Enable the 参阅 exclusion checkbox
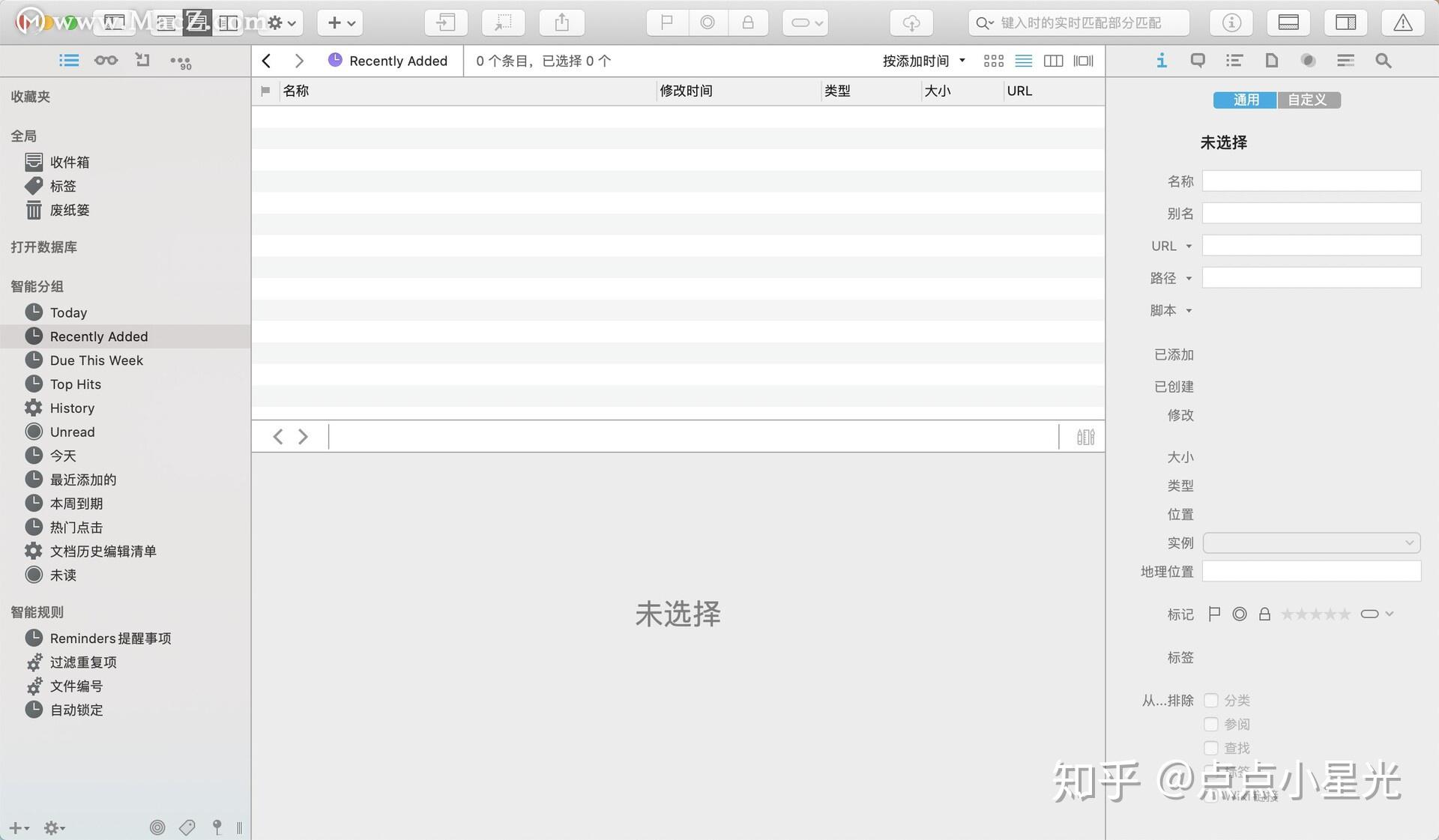The height and width of the screenshot is (840, 1439). [x=1211, y=725]
